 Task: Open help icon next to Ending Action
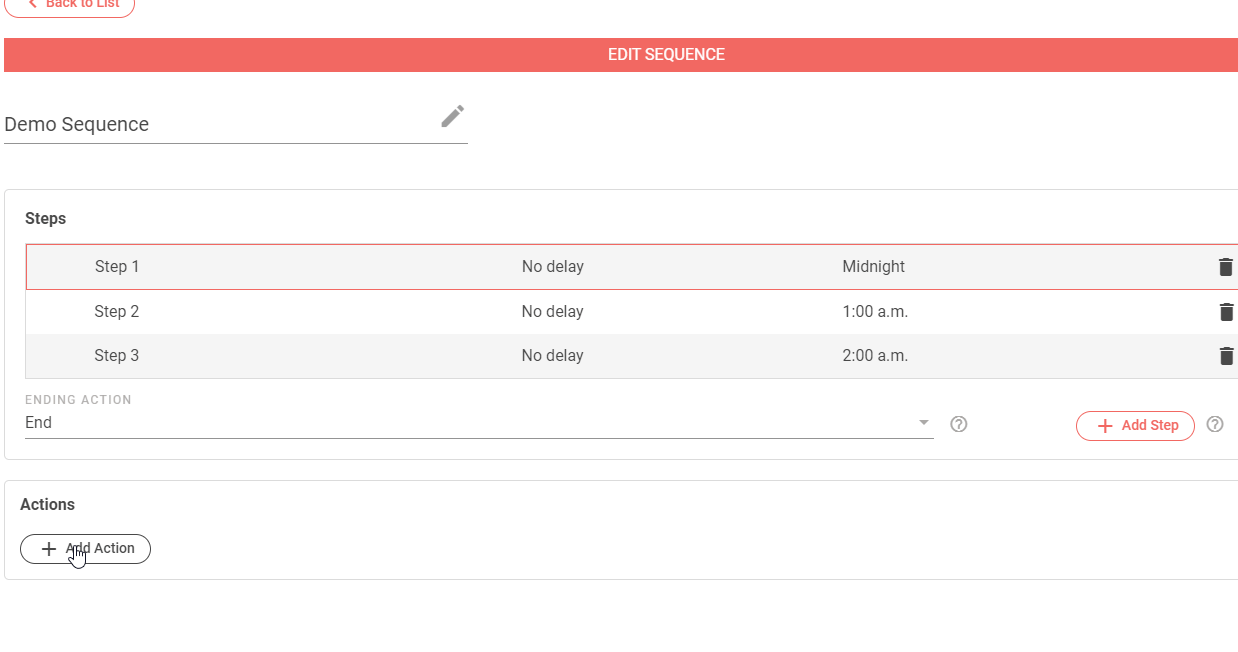point(958,424)
